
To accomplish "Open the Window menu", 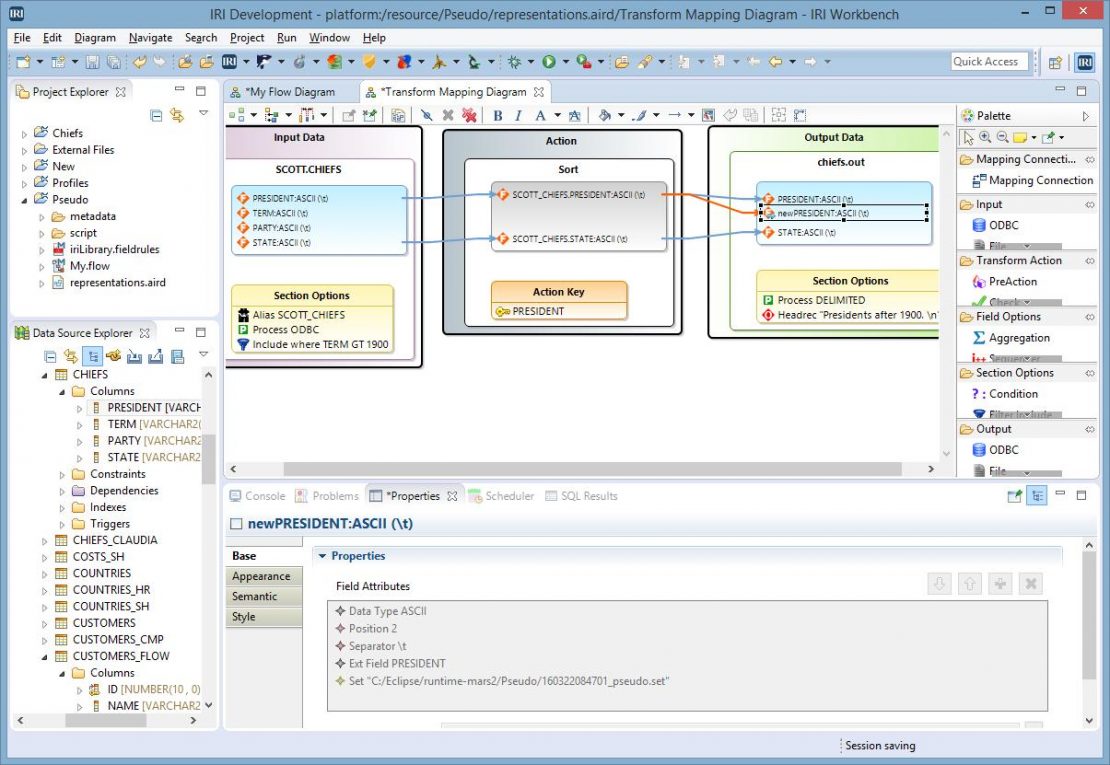I will [x=329, y=38].
